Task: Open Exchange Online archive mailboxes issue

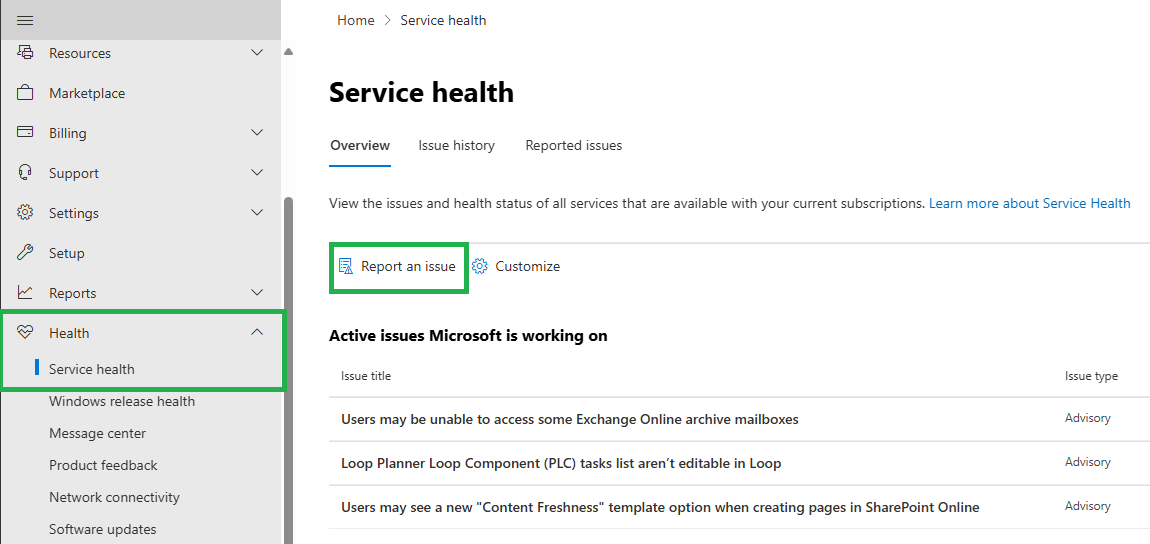Action: 570,419
